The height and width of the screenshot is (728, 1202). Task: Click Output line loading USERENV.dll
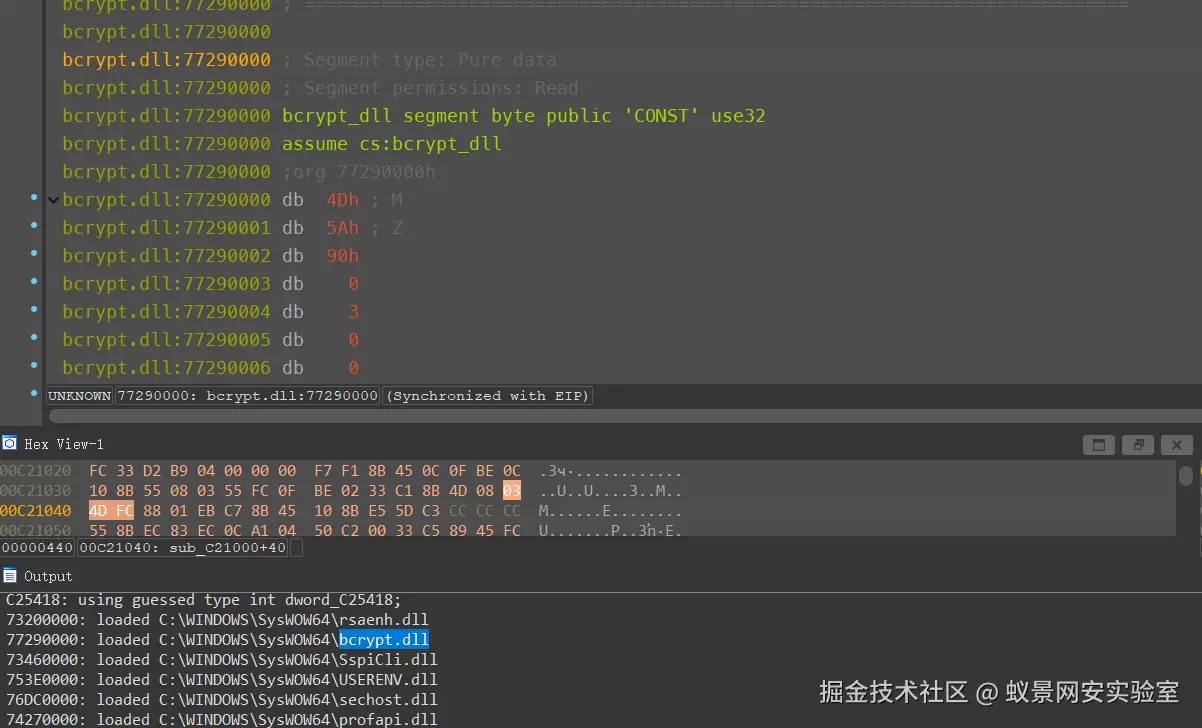pyautogui.click(x=222, y=680)
